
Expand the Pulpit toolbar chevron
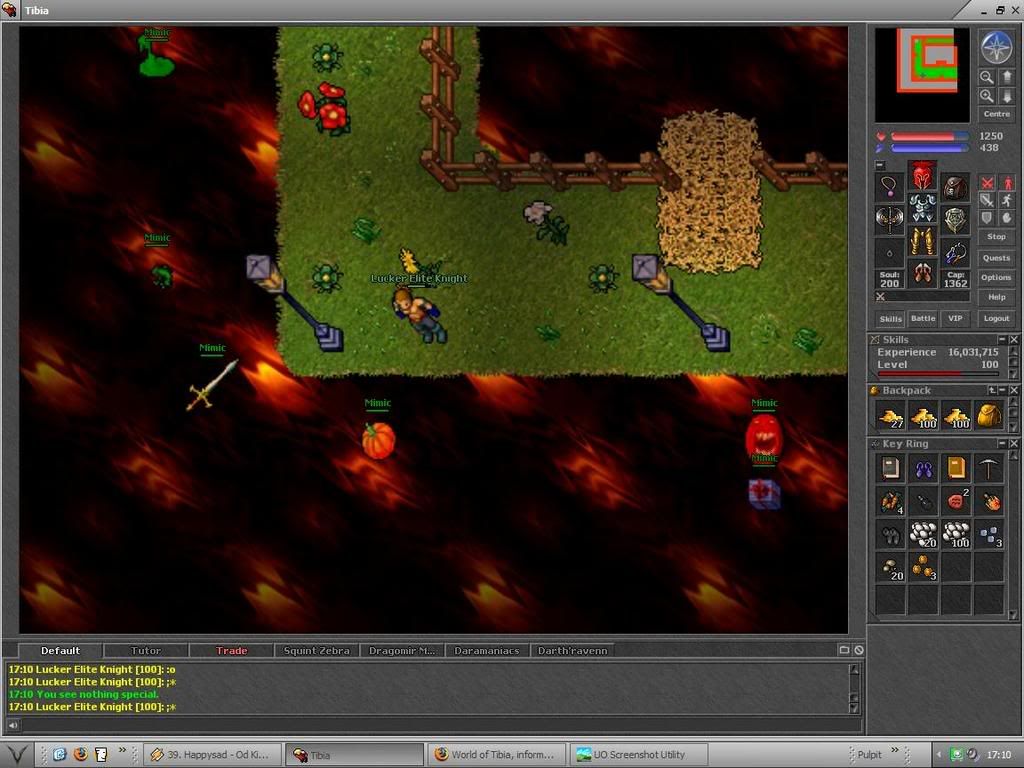pyautogui.click(x=895, y=750)
